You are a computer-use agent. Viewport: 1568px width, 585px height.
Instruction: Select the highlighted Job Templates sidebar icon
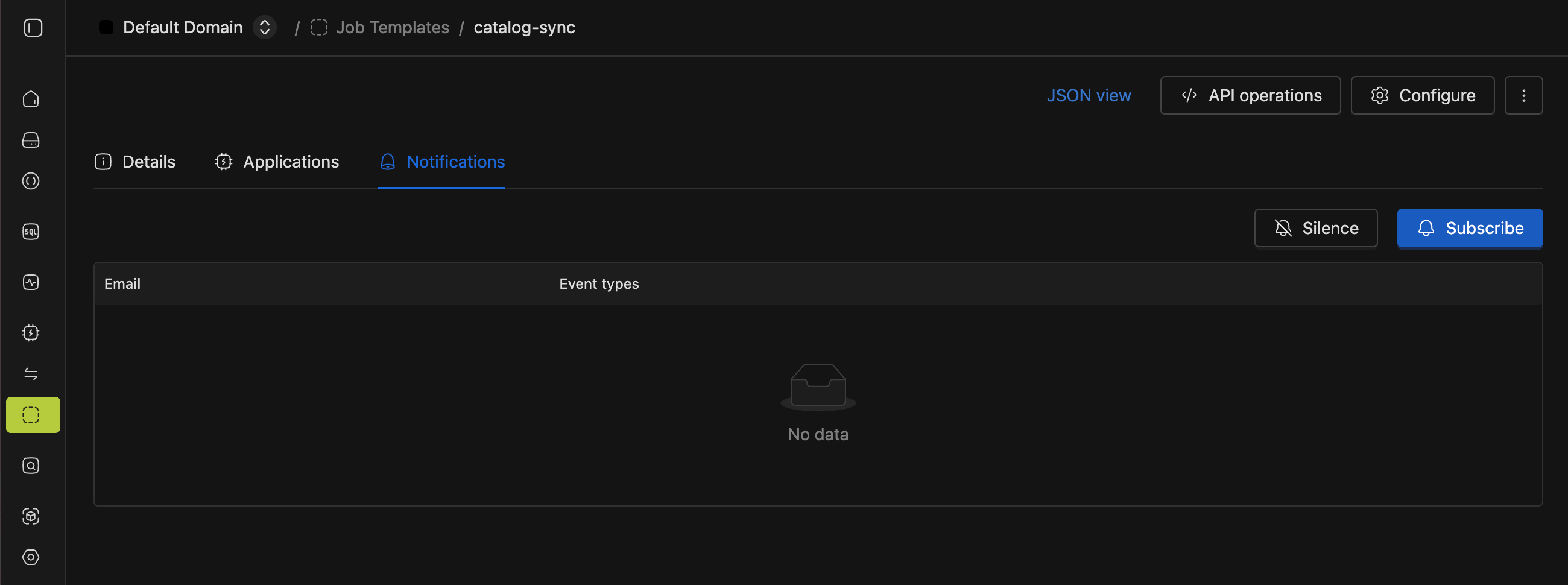33,415
